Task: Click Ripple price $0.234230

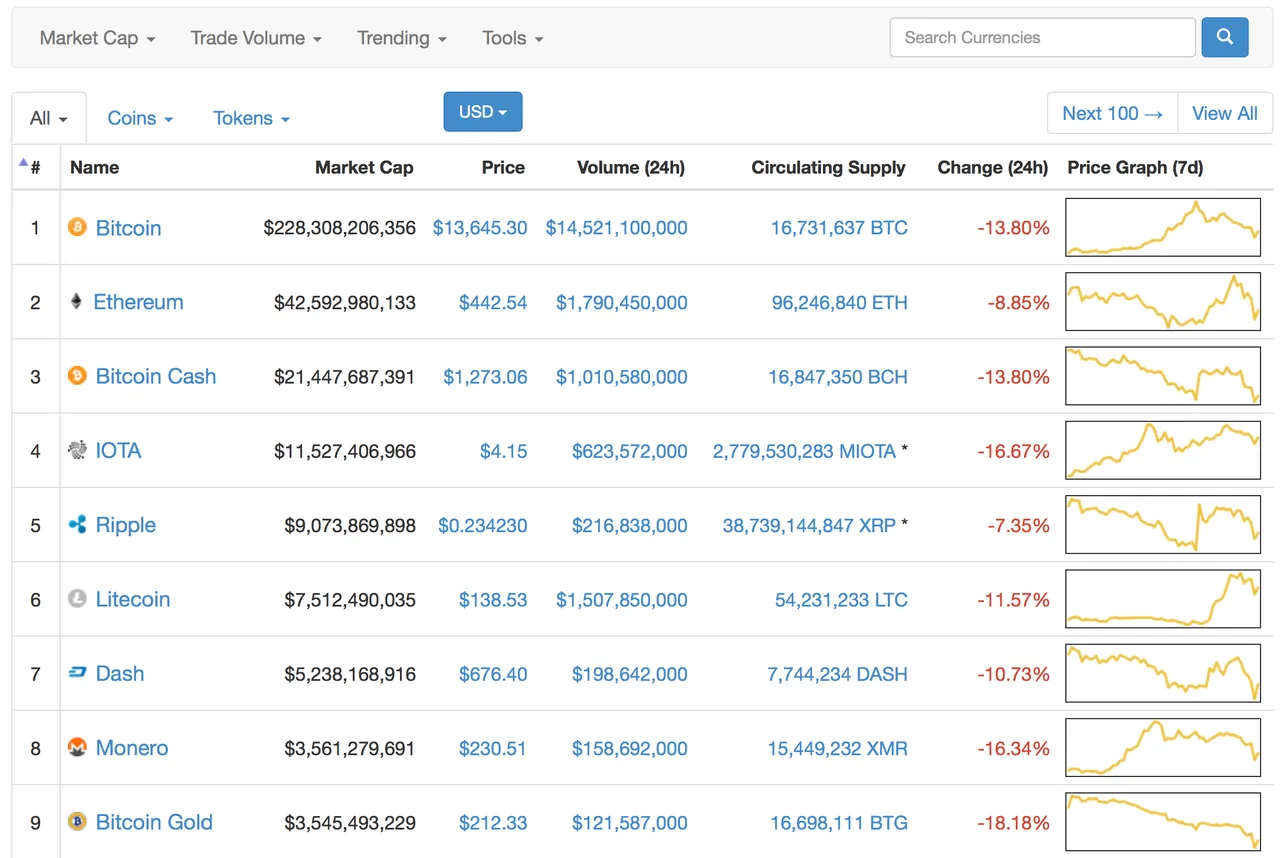Action: [x=483, y=525]
